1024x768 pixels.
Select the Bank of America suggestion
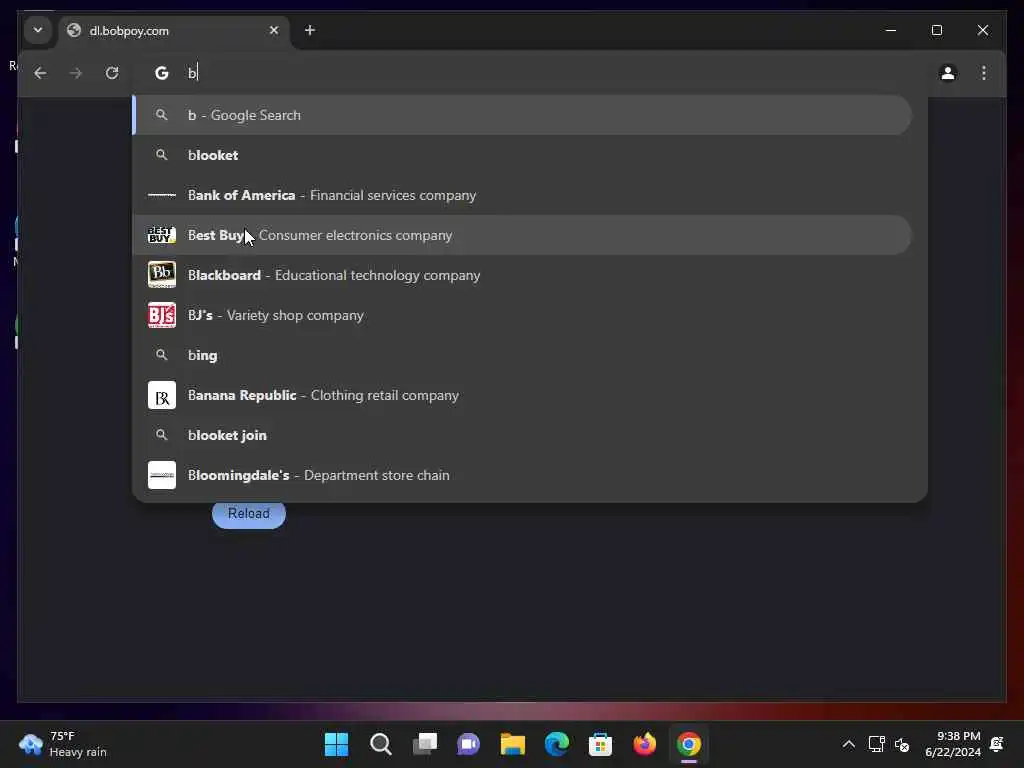pyautogui.click(x=522, y=195)
